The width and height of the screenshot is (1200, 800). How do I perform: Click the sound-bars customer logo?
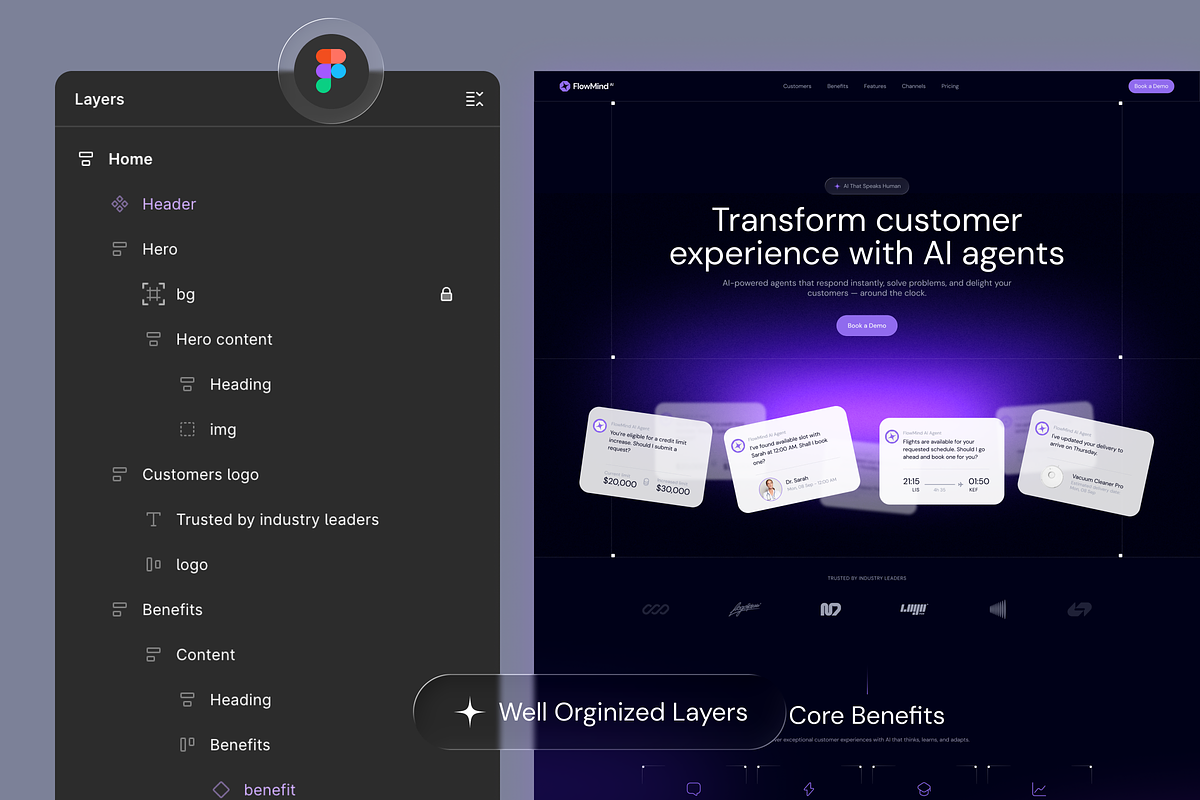[998, 609]
